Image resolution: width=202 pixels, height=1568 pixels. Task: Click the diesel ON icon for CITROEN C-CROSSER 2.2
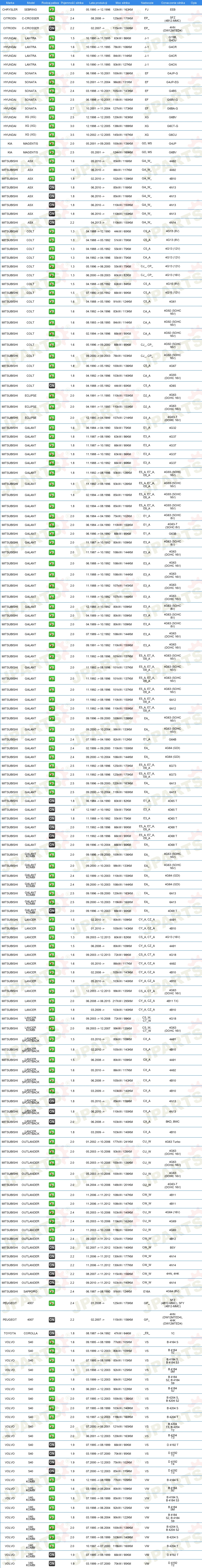click(x=52, y=28)
